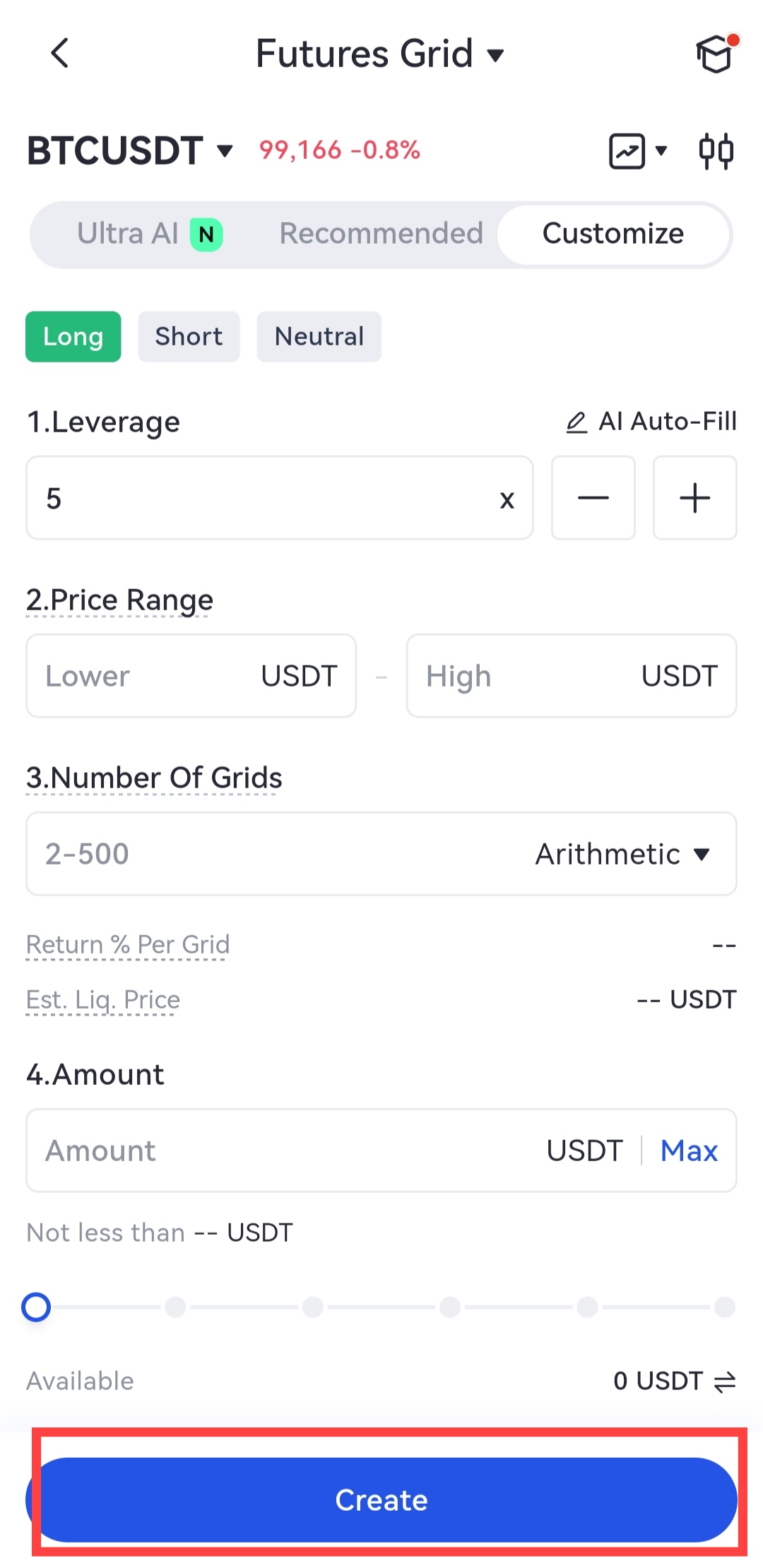This screenshot has height=1568, width=763.
Task: Select the Short direction option
Action: (x=189, y=337)
